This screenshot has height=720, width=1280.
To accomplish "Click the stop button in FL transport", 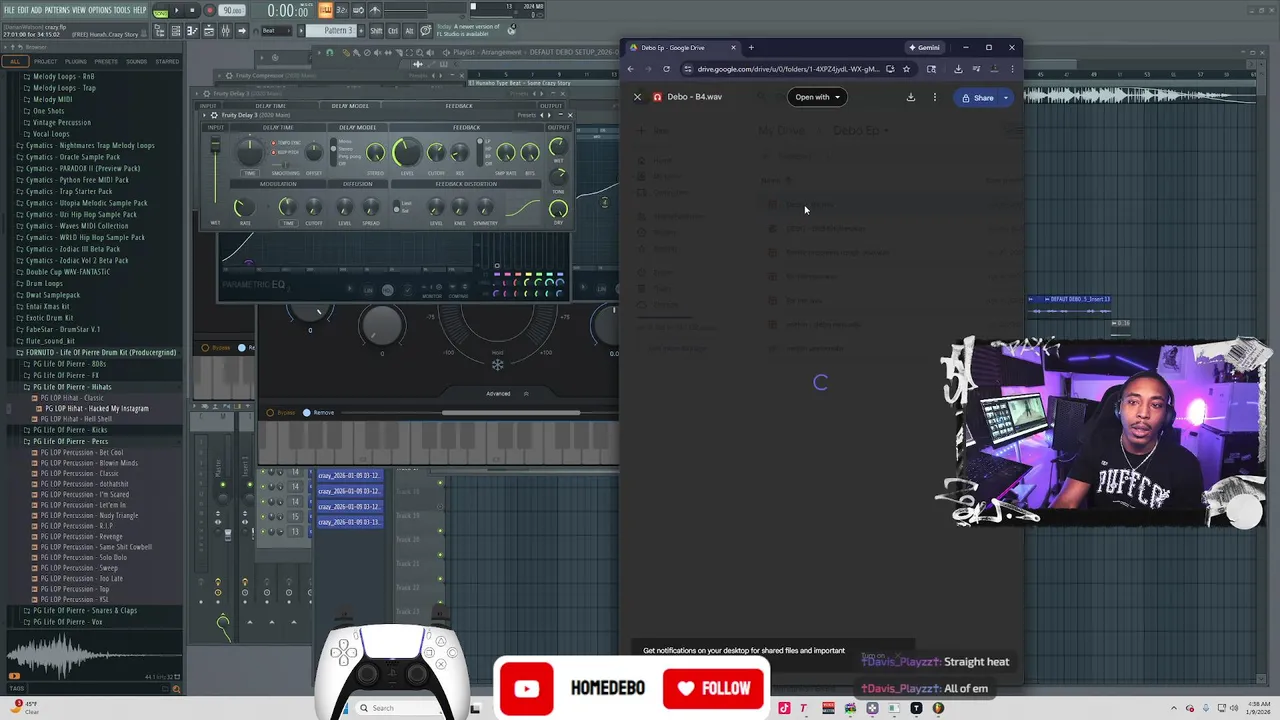I will pos(192,10).
